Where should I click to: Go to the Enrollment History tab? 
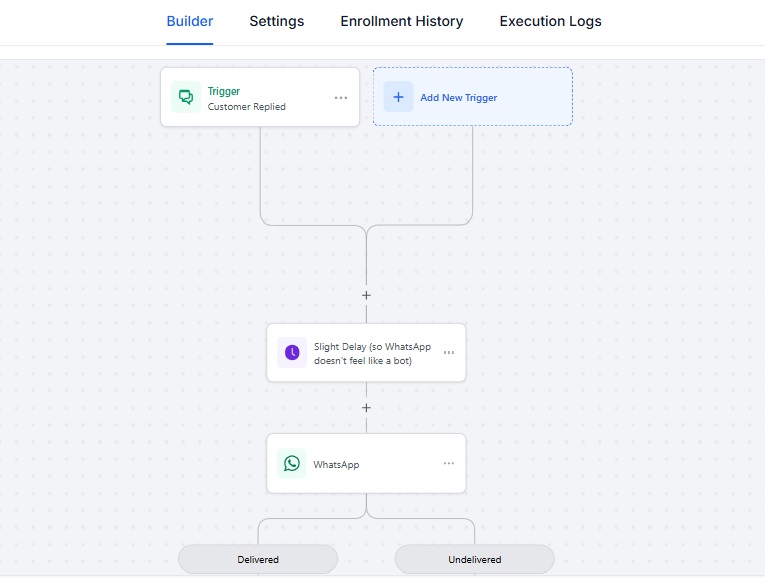click(x=402, y=21)
